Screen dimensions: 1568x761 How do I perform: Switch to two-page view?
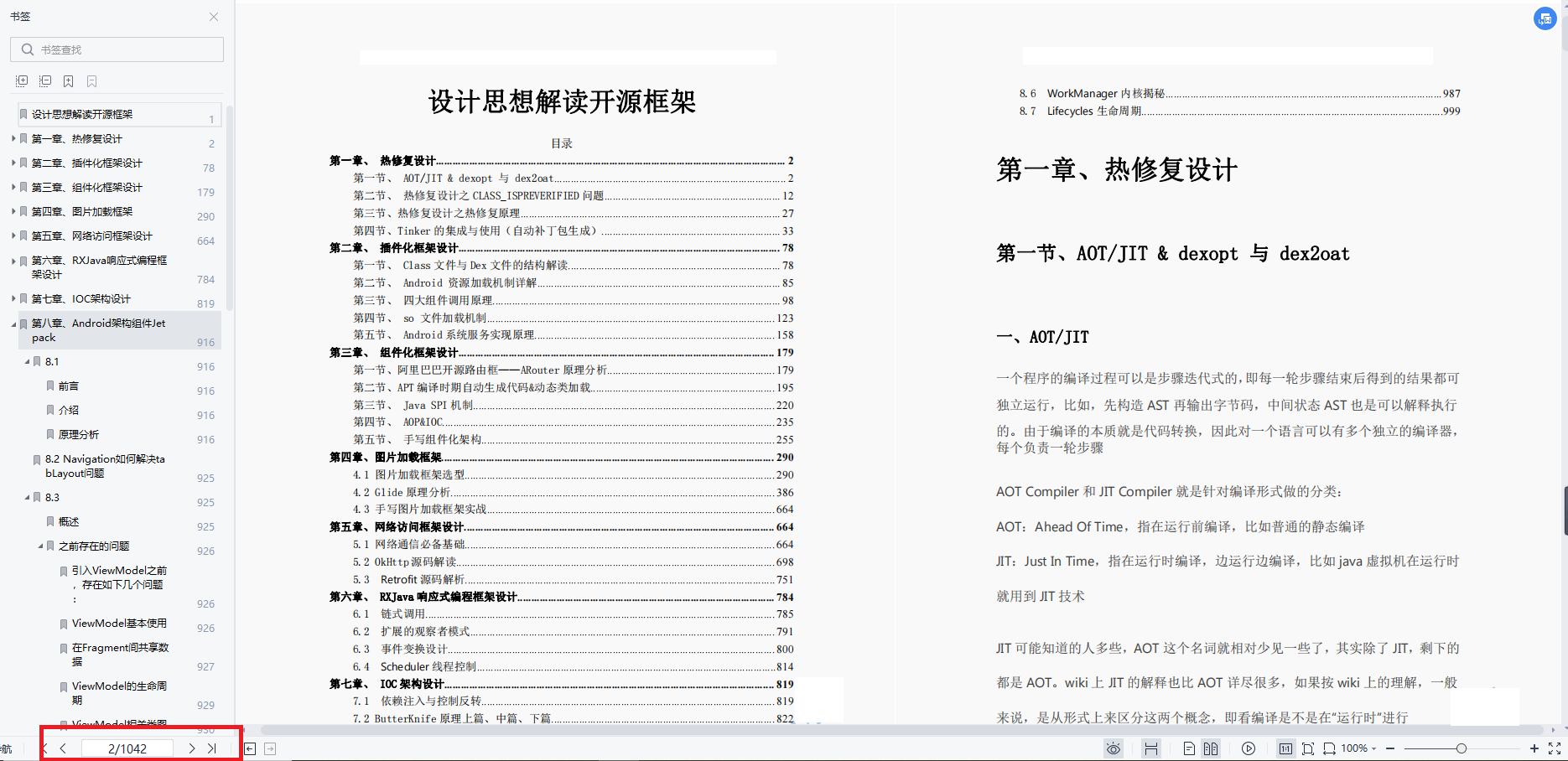click(1211, 748)
